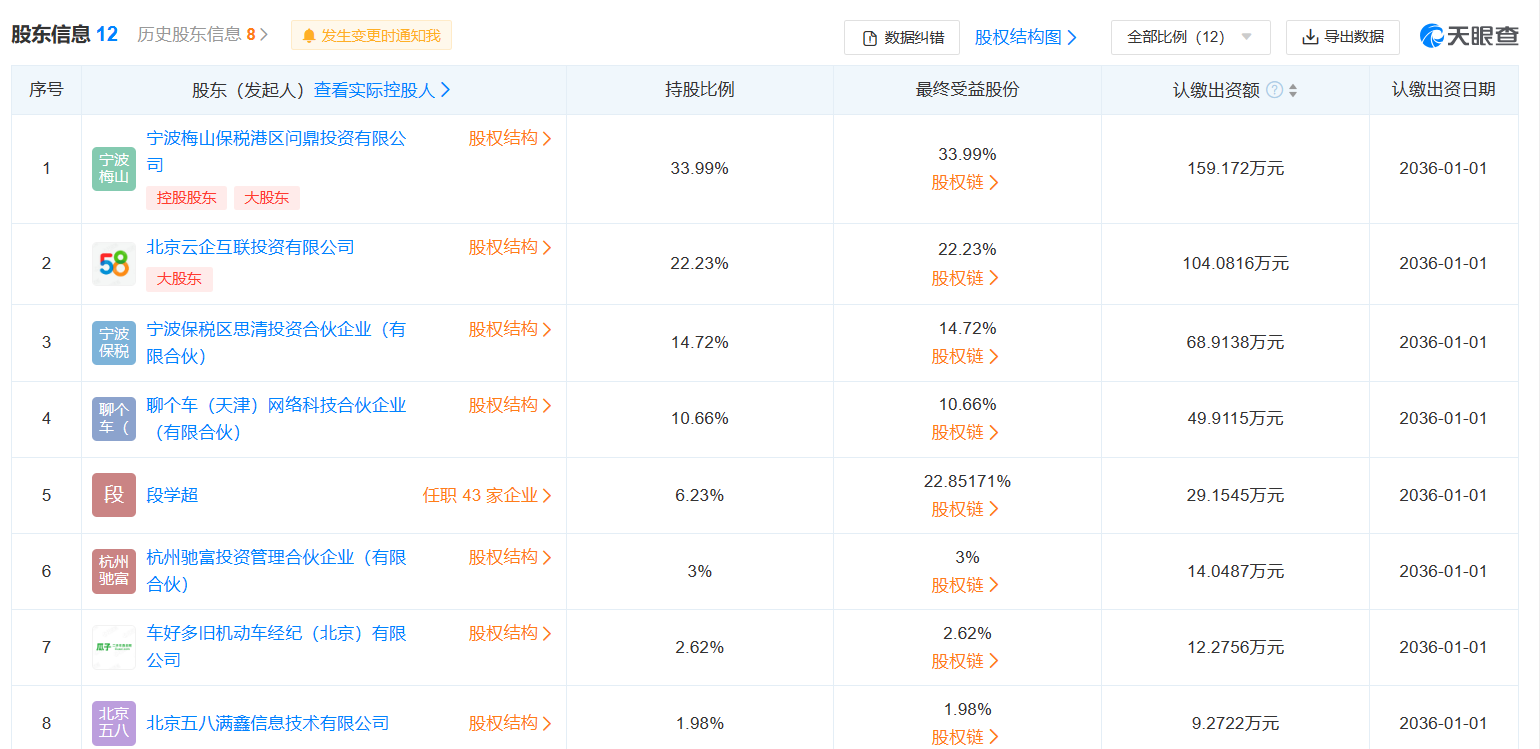Image resolution: width=1540 pixels, height=749 pixels.
Task: Open the 全部比例 (12) dropdown
Action: coord(1191,37)
